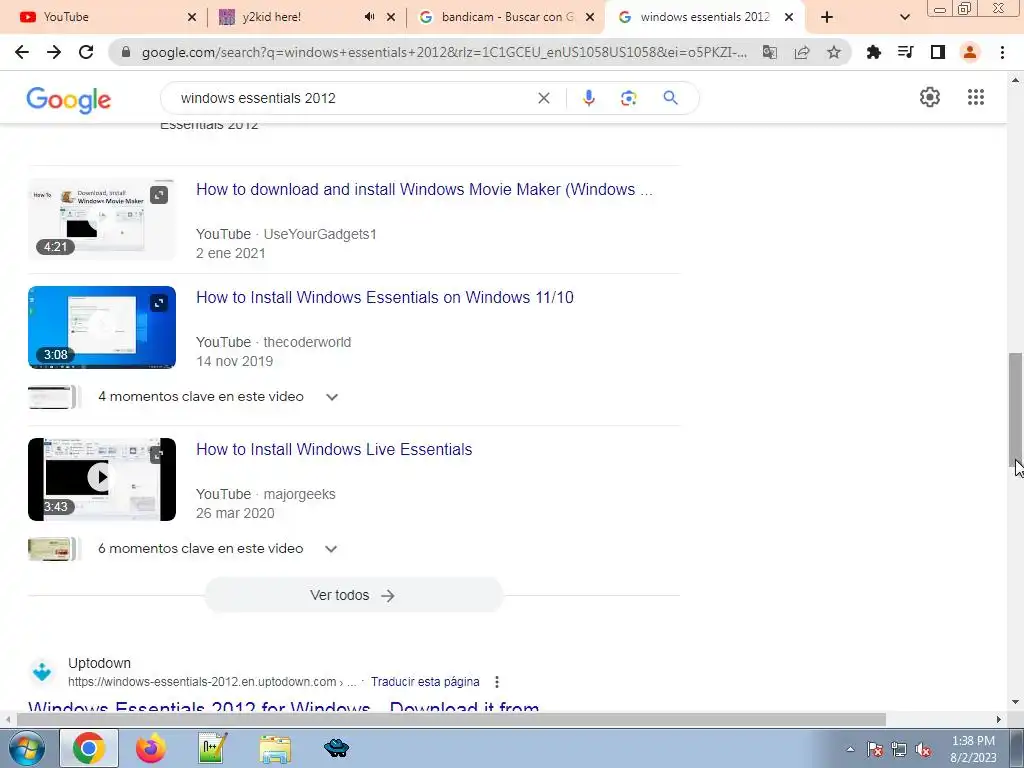This screenshot has height=768, width=1024.
Task: Launch Firefox from the taskbar
Action: [151, 748]
